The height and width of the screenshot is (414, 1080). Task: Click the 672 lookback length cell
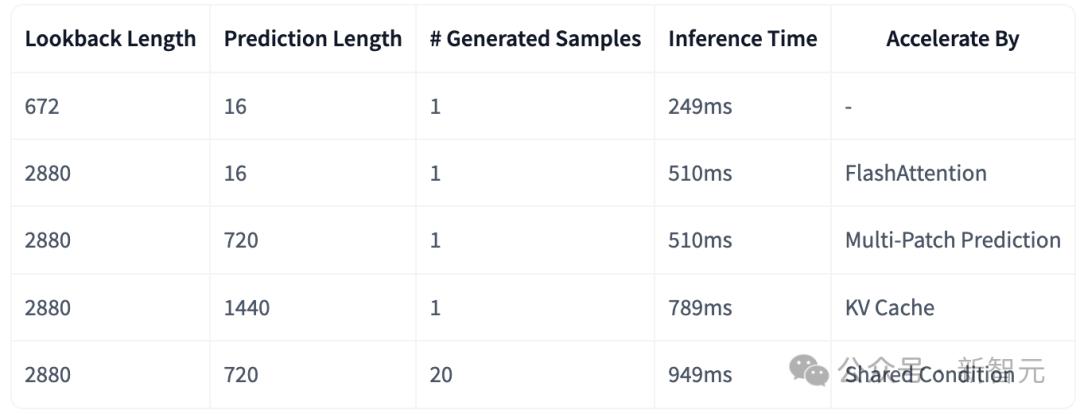pyautogui.click(x=42, y=106)
